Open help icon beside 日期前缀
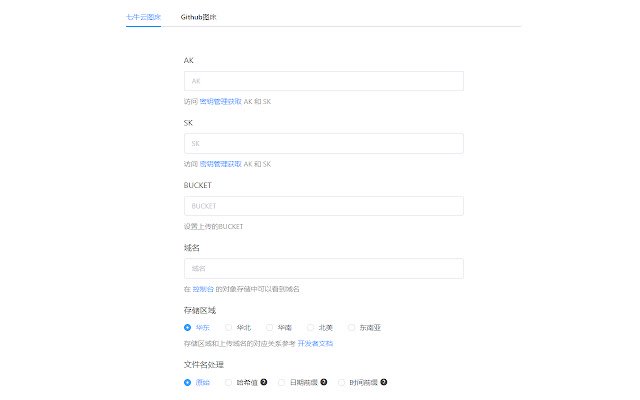This screenshot has width=640, height=400. [x=324, y=382]
